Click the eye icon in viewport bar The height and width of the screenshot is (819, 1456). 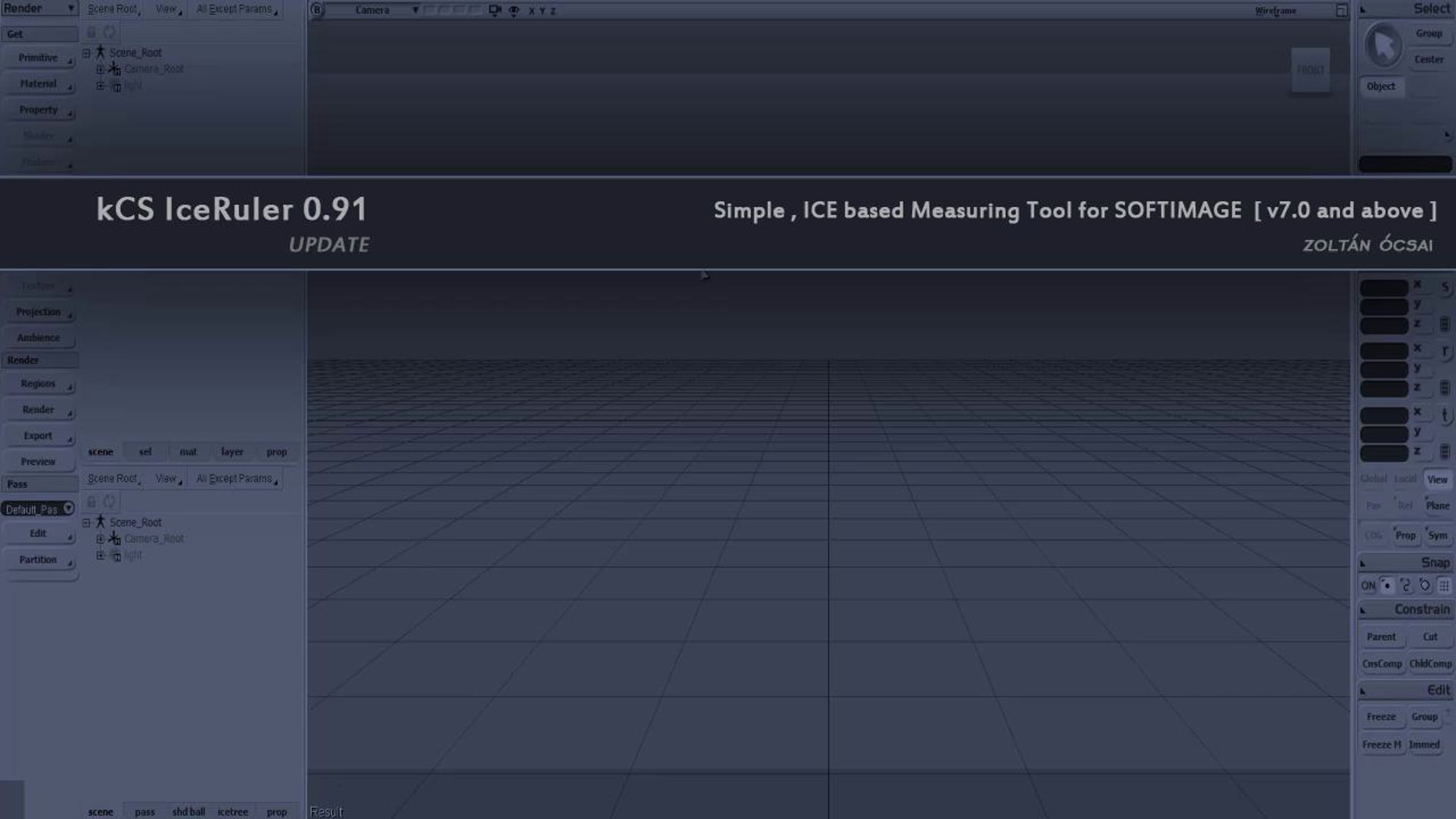click(514, 11)
